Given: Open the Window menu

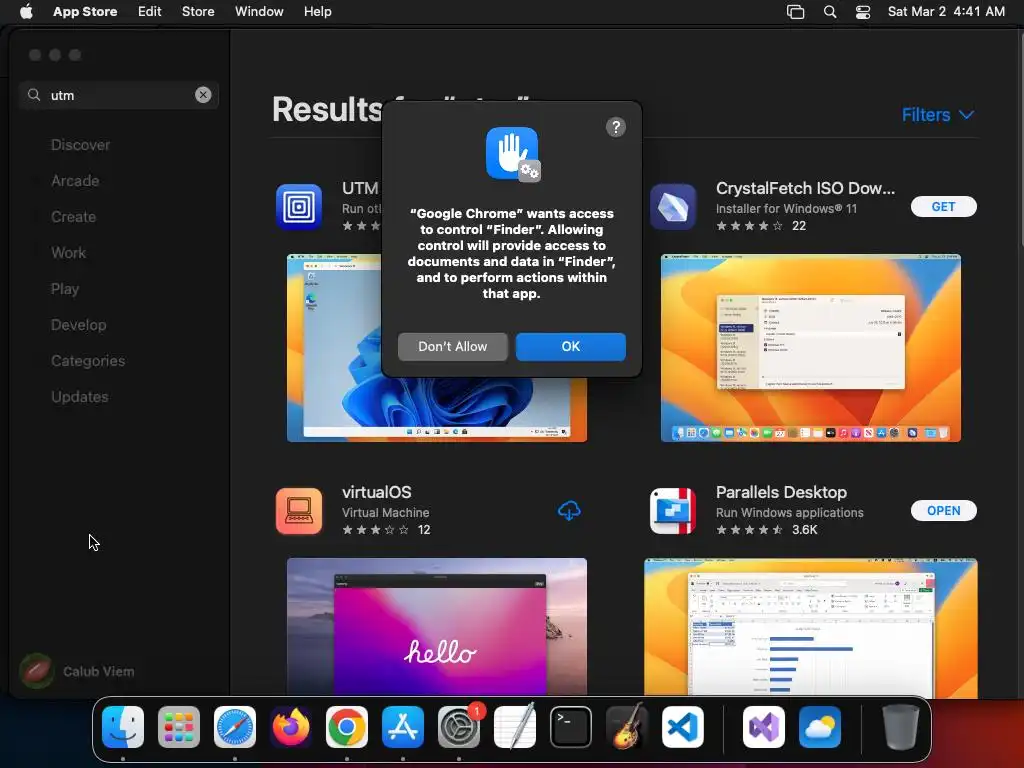Looking at the screenshot, I should coord(259,11).
